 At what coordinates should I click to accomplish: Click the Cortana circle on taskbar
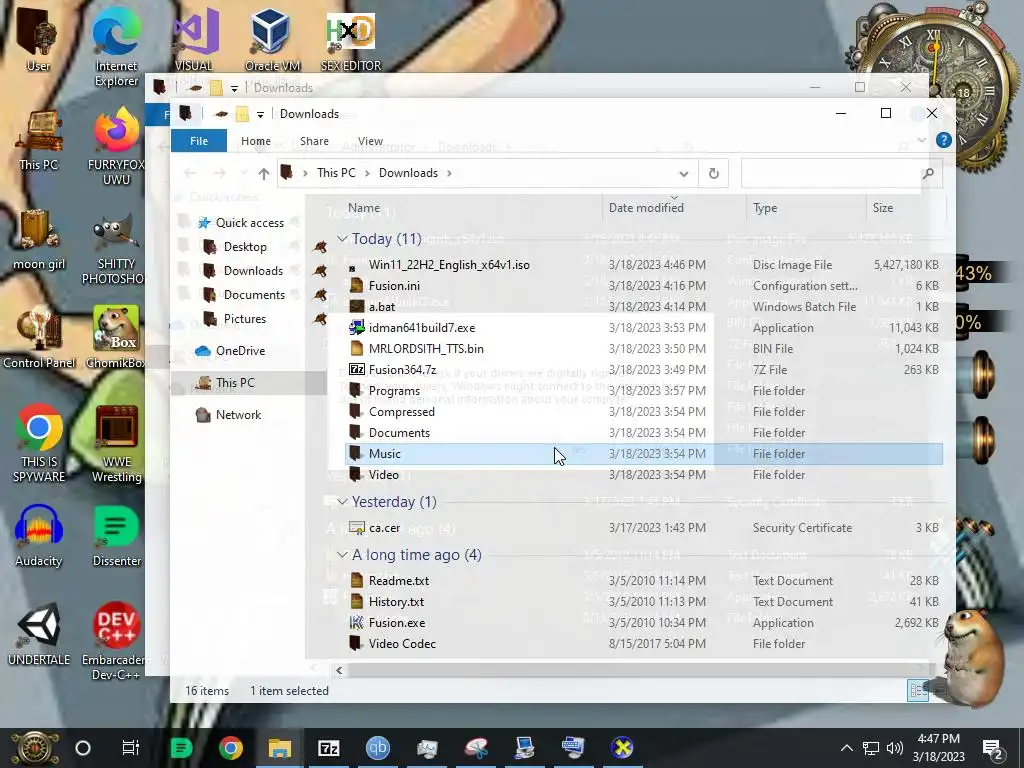83,748
